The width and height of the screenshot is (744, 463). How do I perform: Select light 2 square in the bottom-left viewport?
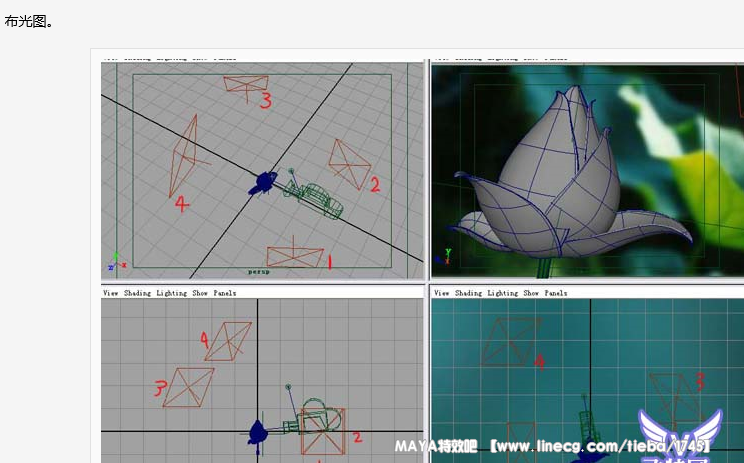tap(321, 431)
